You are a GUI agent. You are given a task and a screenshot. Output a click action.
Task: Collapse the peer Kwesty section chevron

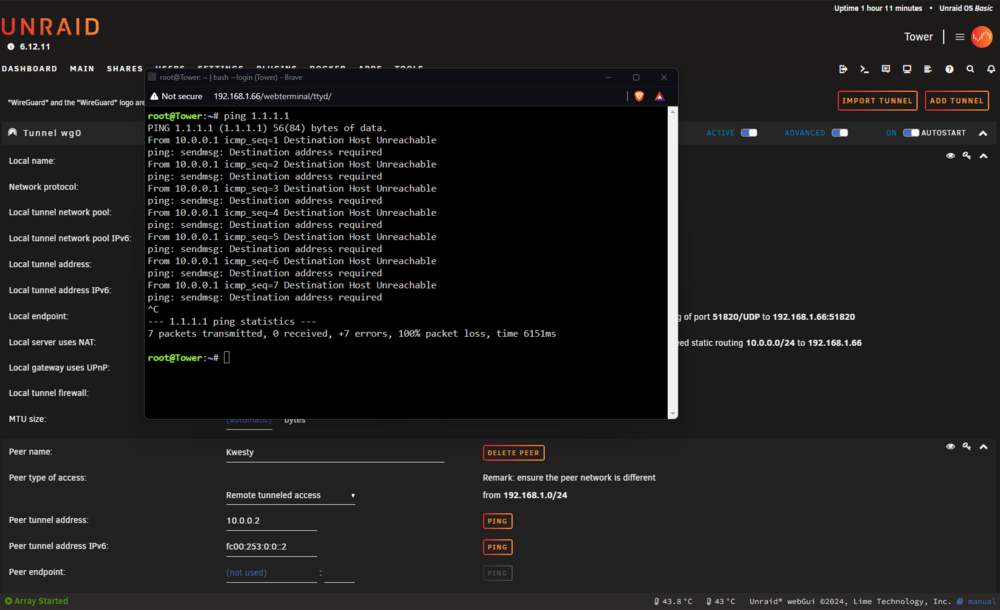(983, 447)
